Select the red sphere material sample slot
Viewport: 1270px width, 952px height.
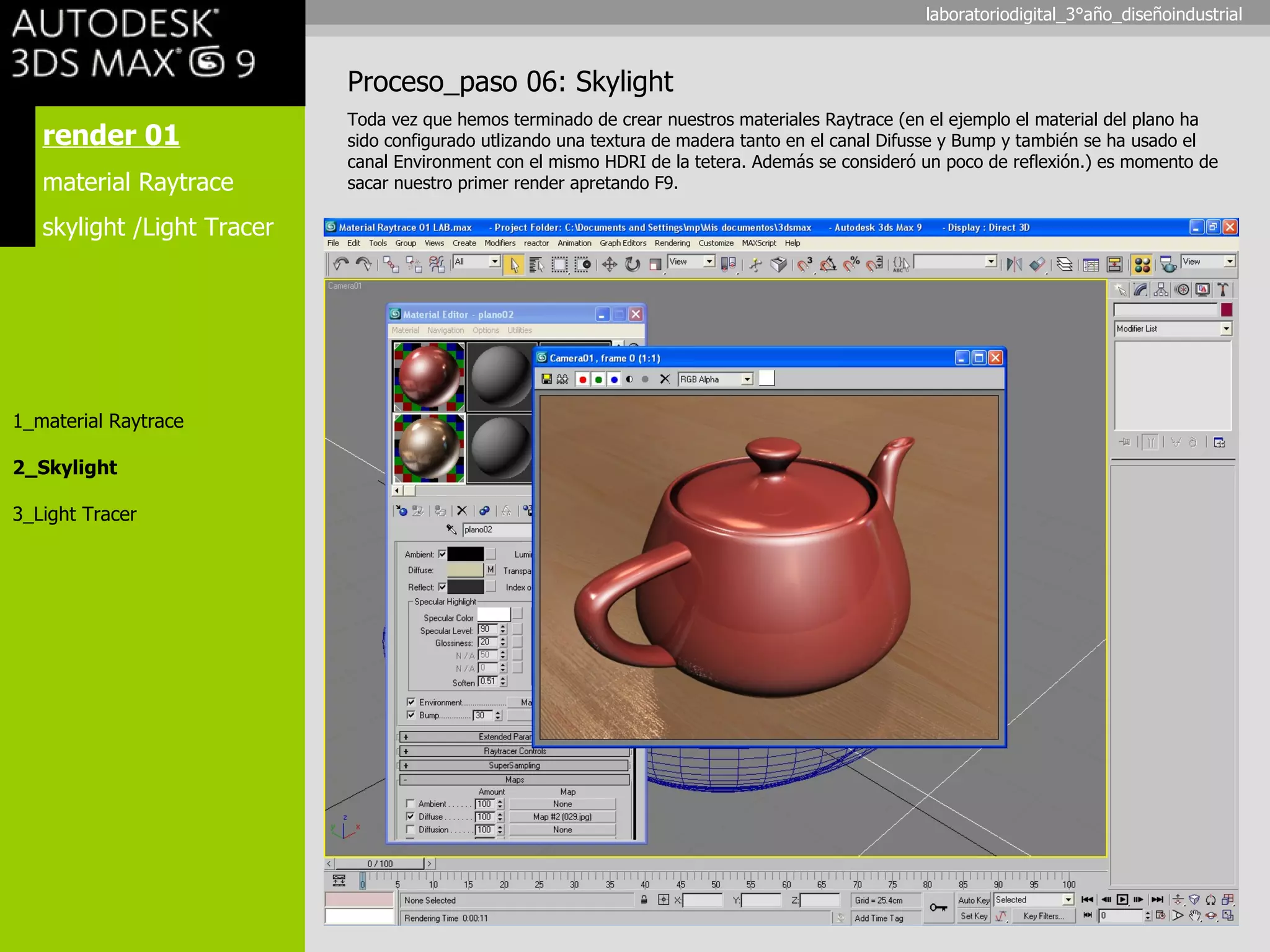(x=429, y=377)
